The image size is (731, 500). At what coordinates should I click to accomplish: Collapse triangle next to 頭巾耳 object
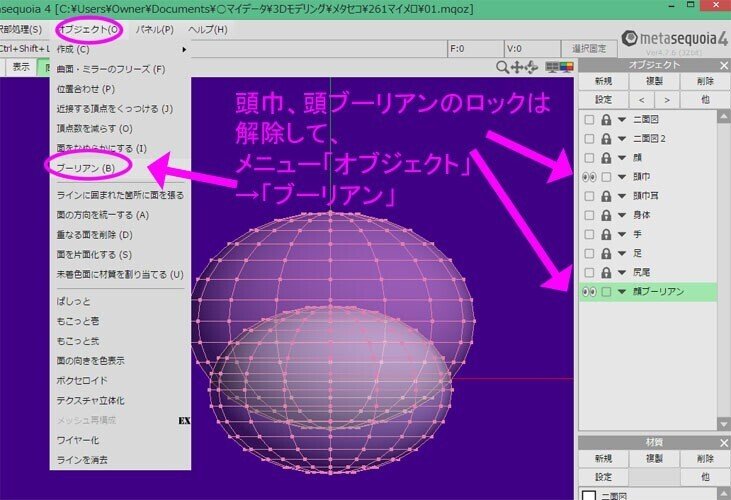coord(621,196)
